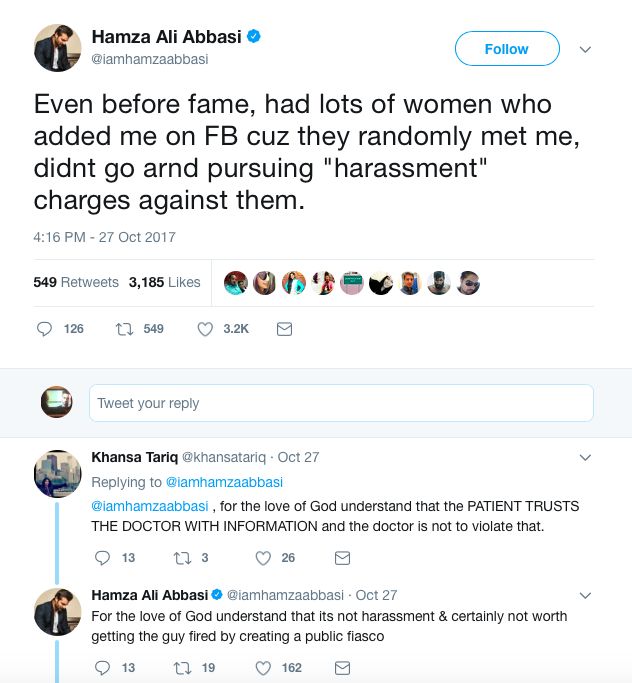Reply to the main tweet
Viewport: 632px width, 683px height.
coord(44,328)
